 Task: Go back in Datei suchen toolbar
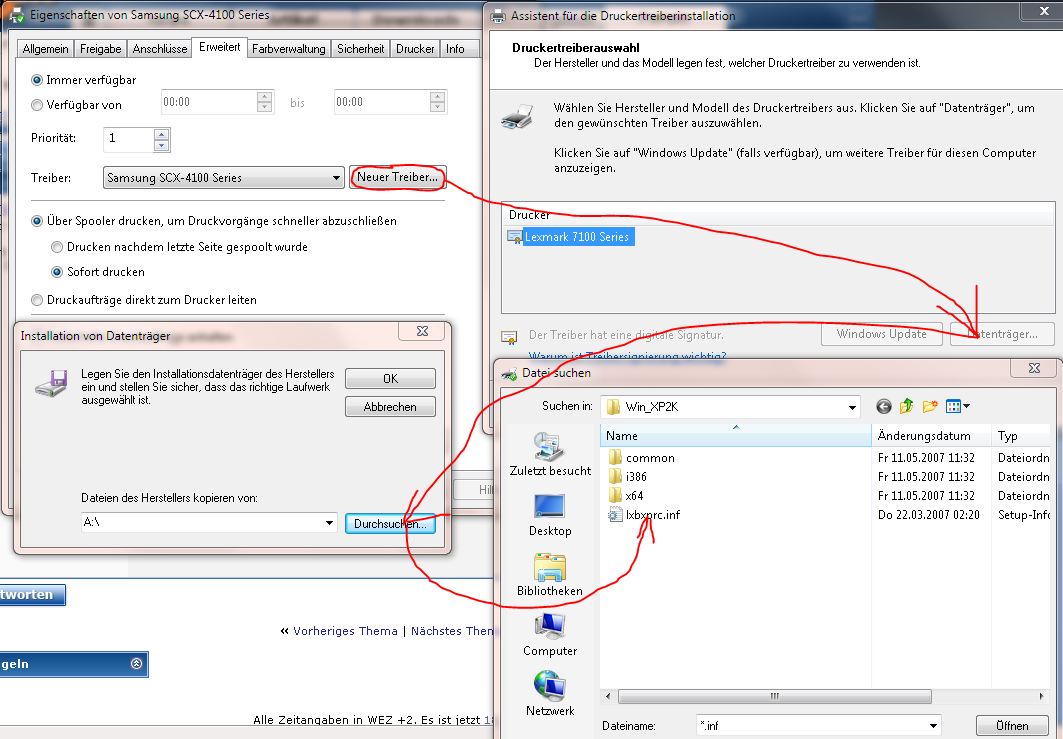pos(883,406)
